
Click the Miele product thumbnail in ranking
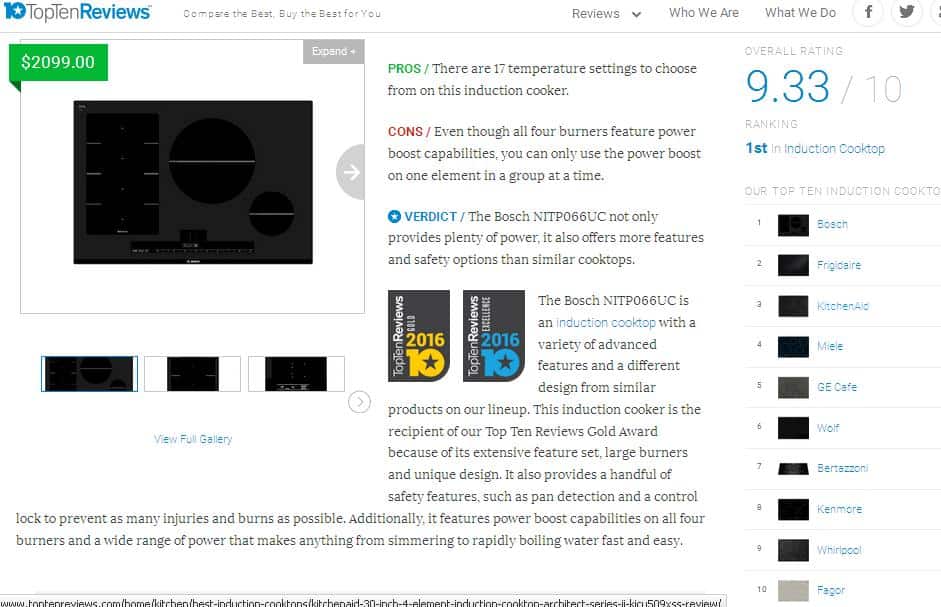793,347
